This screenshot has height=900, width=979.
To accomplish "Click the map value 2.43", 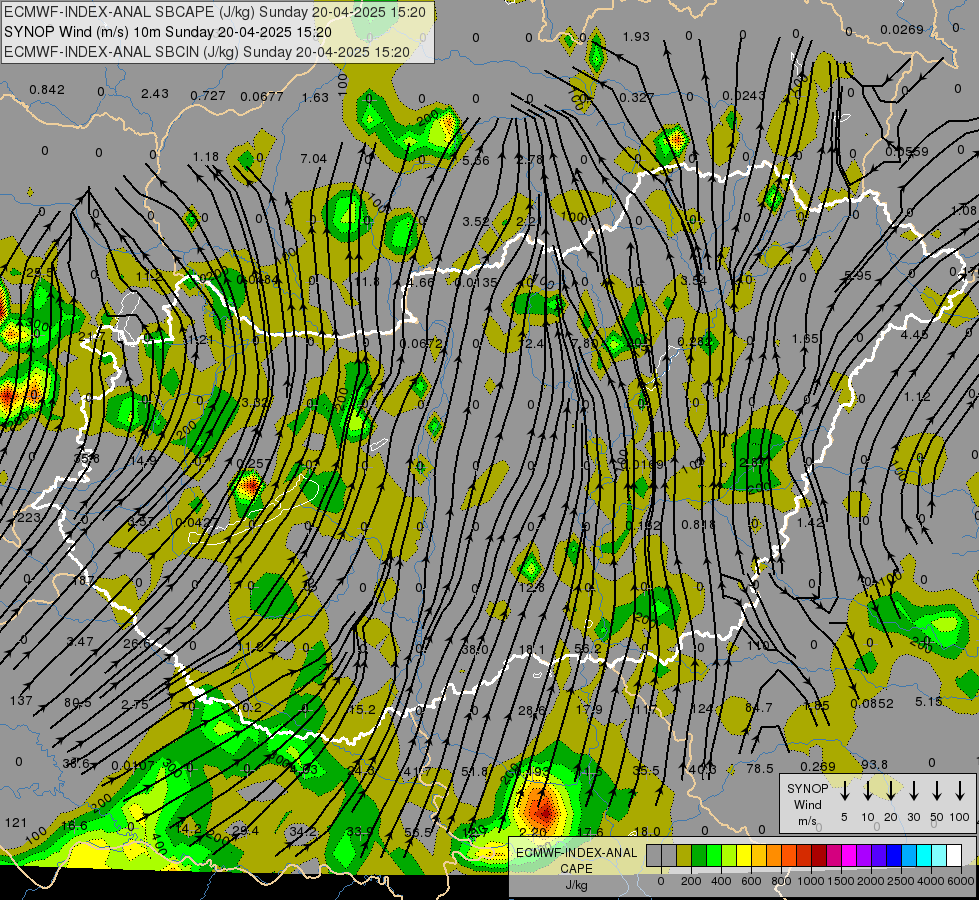I will tap(155, 94).
